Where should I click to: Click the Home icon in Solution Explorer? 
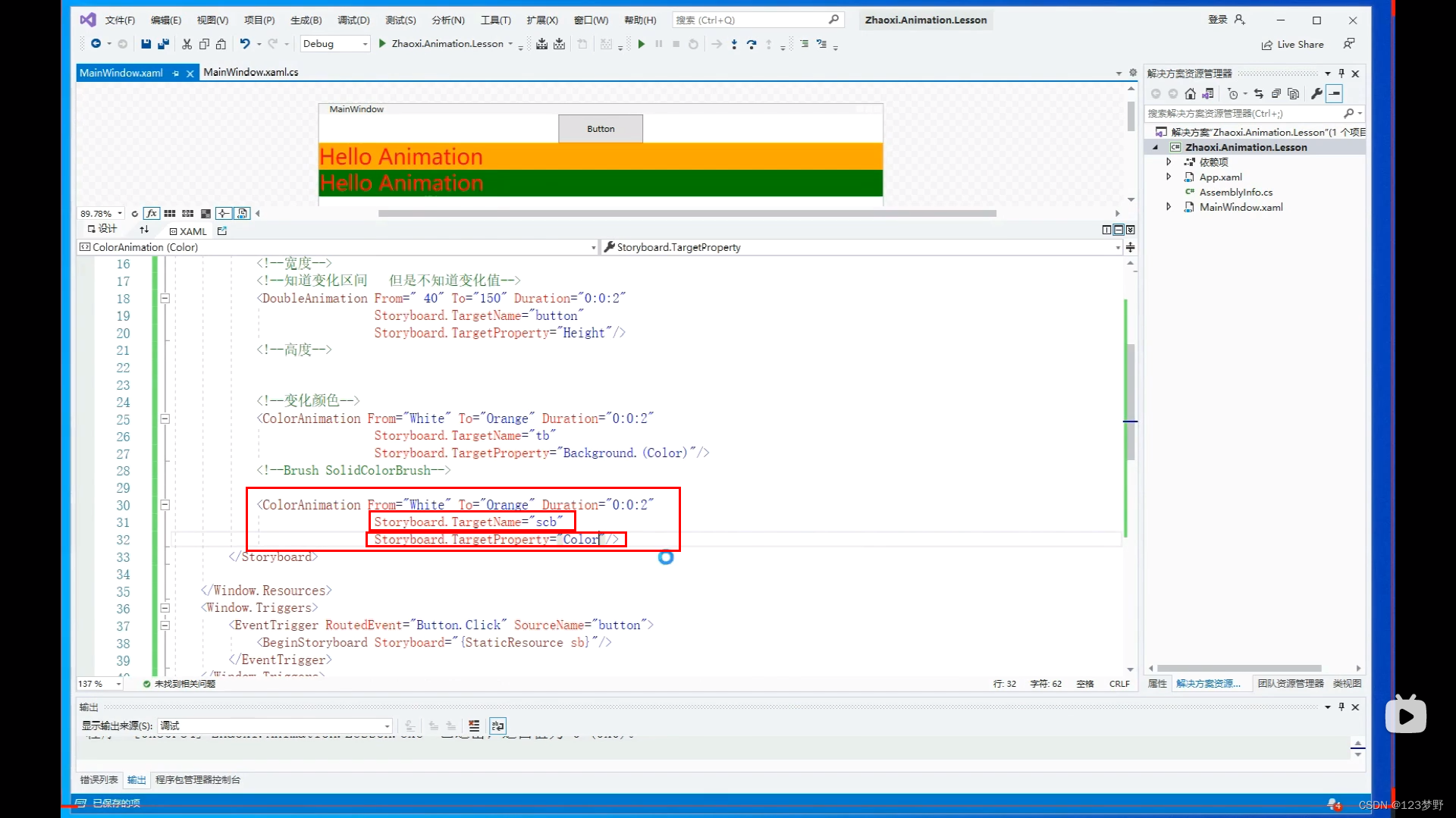[1190, 94]
